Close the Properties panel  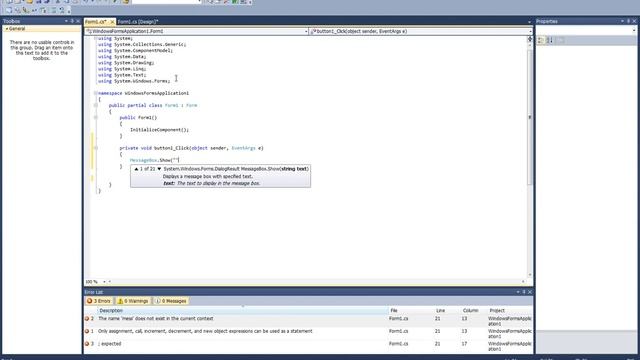click(x=634, y=21)
